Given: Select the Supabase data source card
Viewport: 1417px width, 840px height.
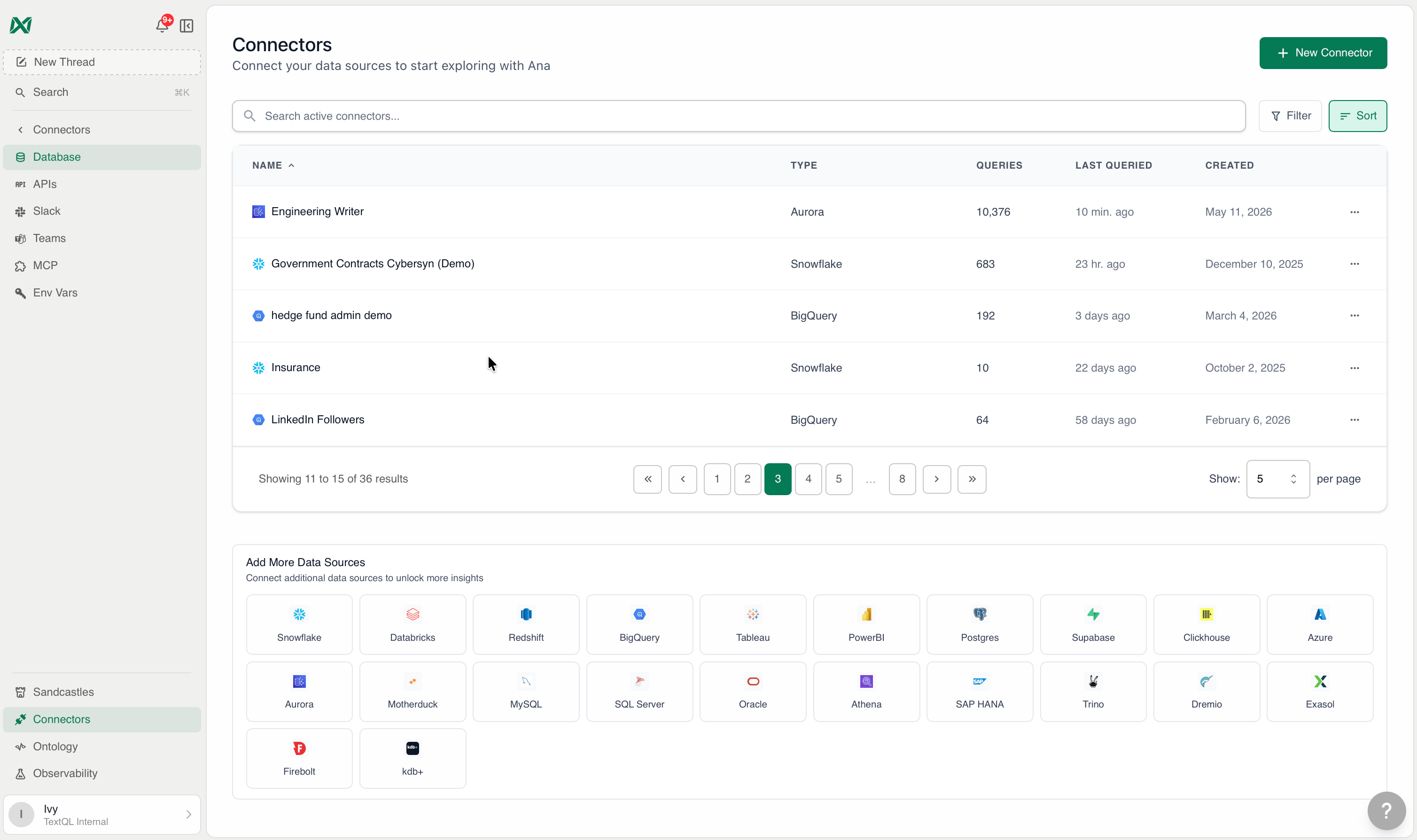Looking at the screenshot, I should [1093, 624].
